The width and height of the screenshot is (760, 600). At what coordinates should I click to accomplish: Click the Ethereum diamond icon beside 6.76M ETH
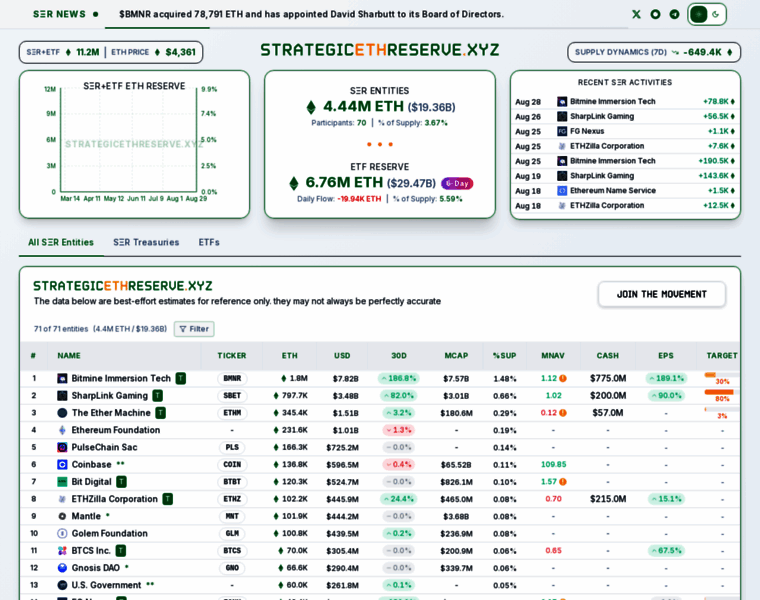coord(294,183)
